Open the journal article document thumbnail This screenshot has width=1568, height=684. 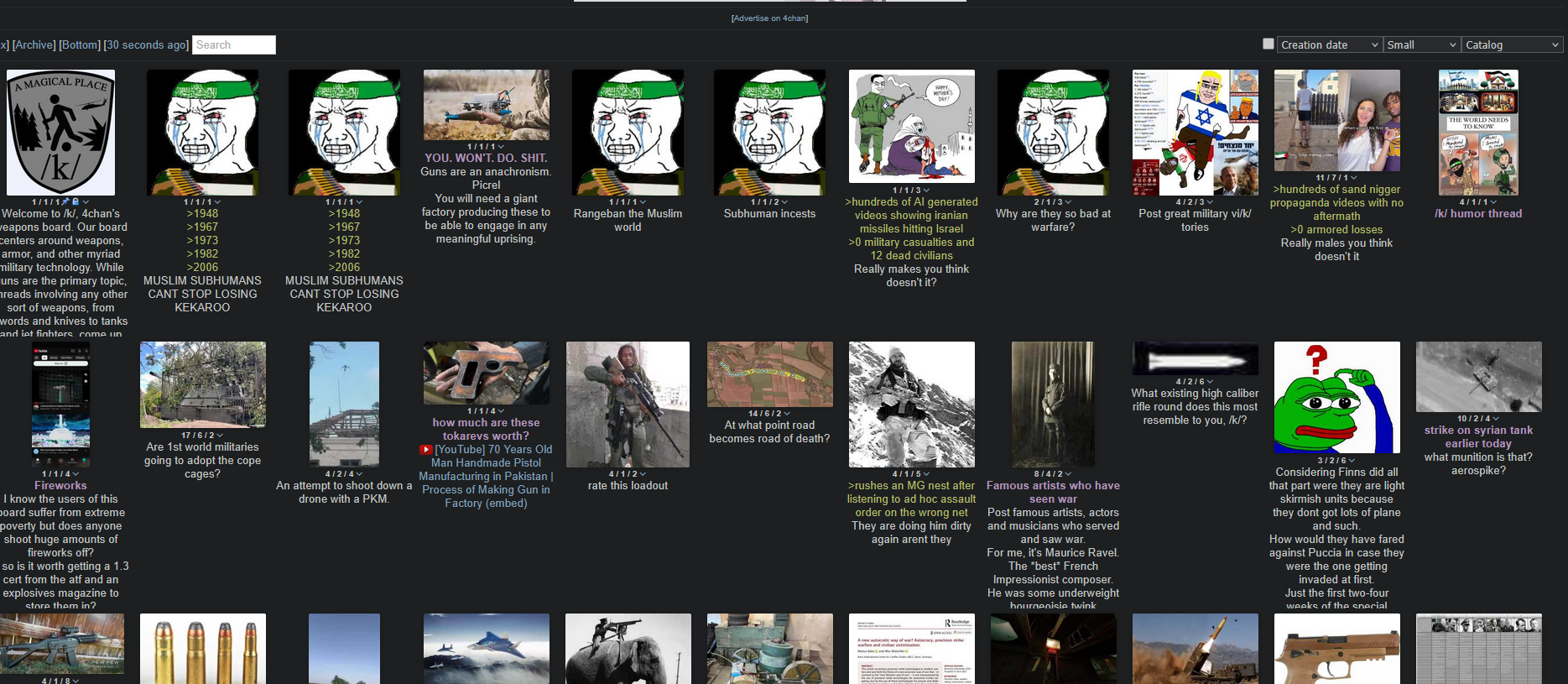912,649
